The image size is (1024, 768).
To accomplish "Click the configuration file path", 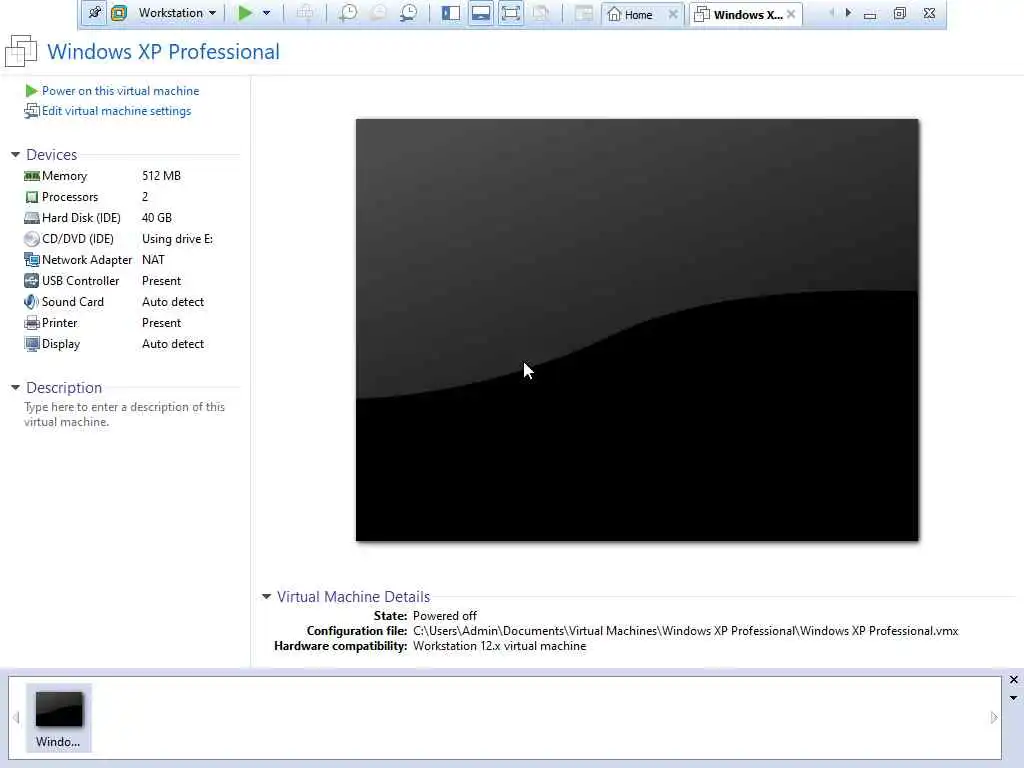I will [x=686, y=631].
